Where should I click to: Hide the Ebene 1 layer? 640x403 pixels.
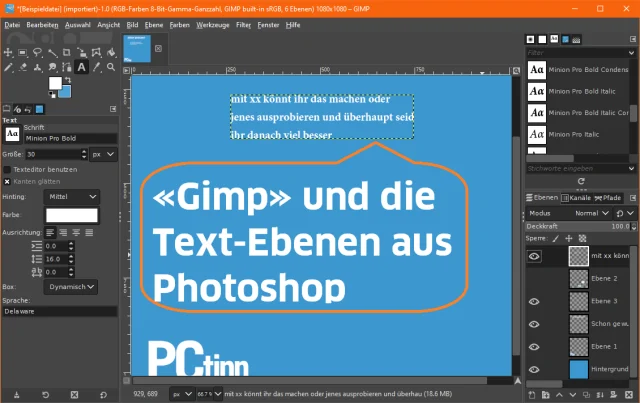coord(534,347)
